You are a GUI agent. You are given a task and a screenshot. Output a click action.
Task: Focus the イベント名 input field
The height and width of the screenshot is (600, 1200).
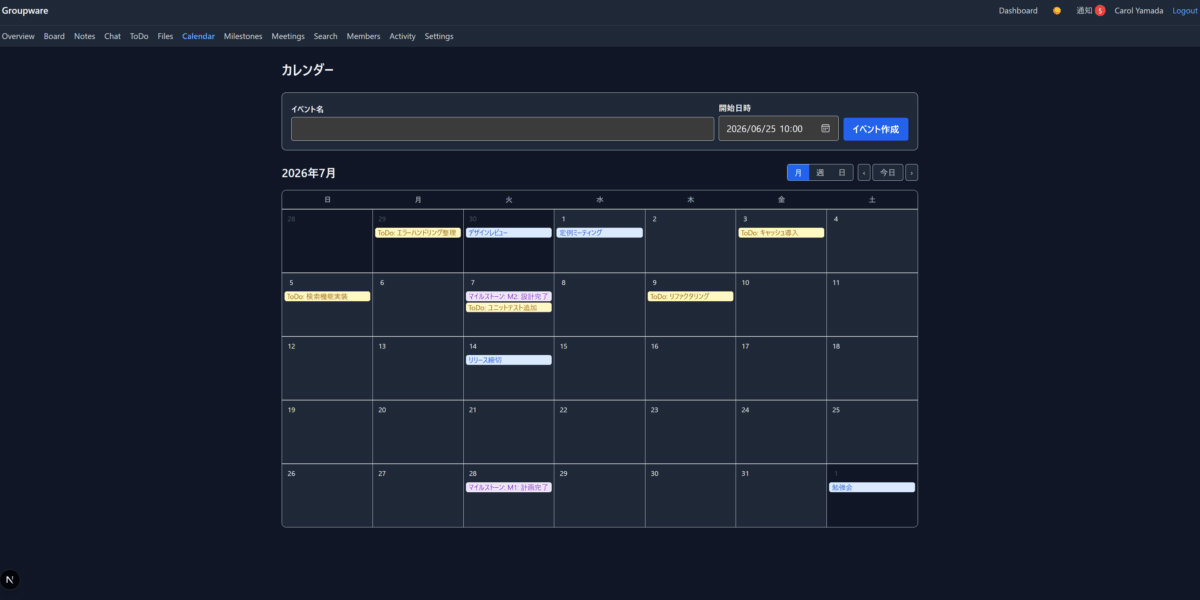pos(503,129)
